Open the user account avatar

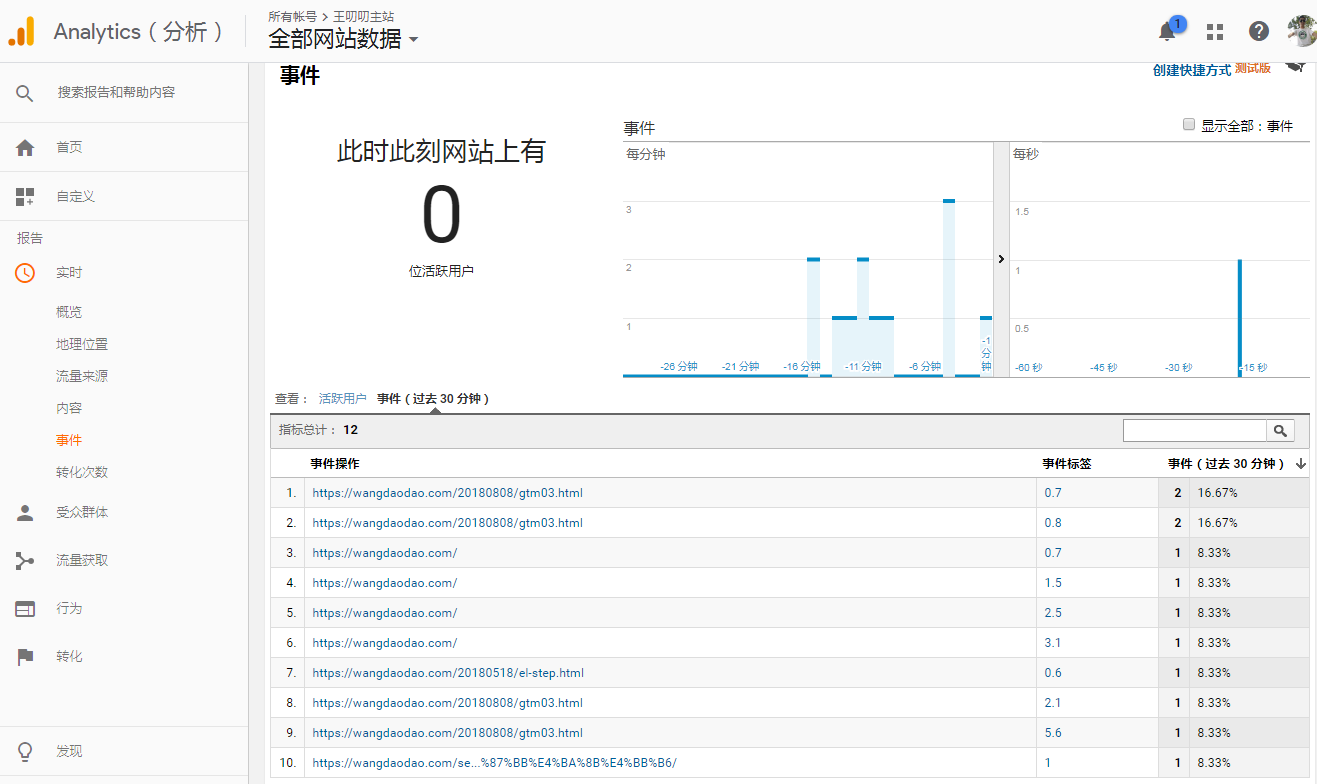pos(1301,31)
